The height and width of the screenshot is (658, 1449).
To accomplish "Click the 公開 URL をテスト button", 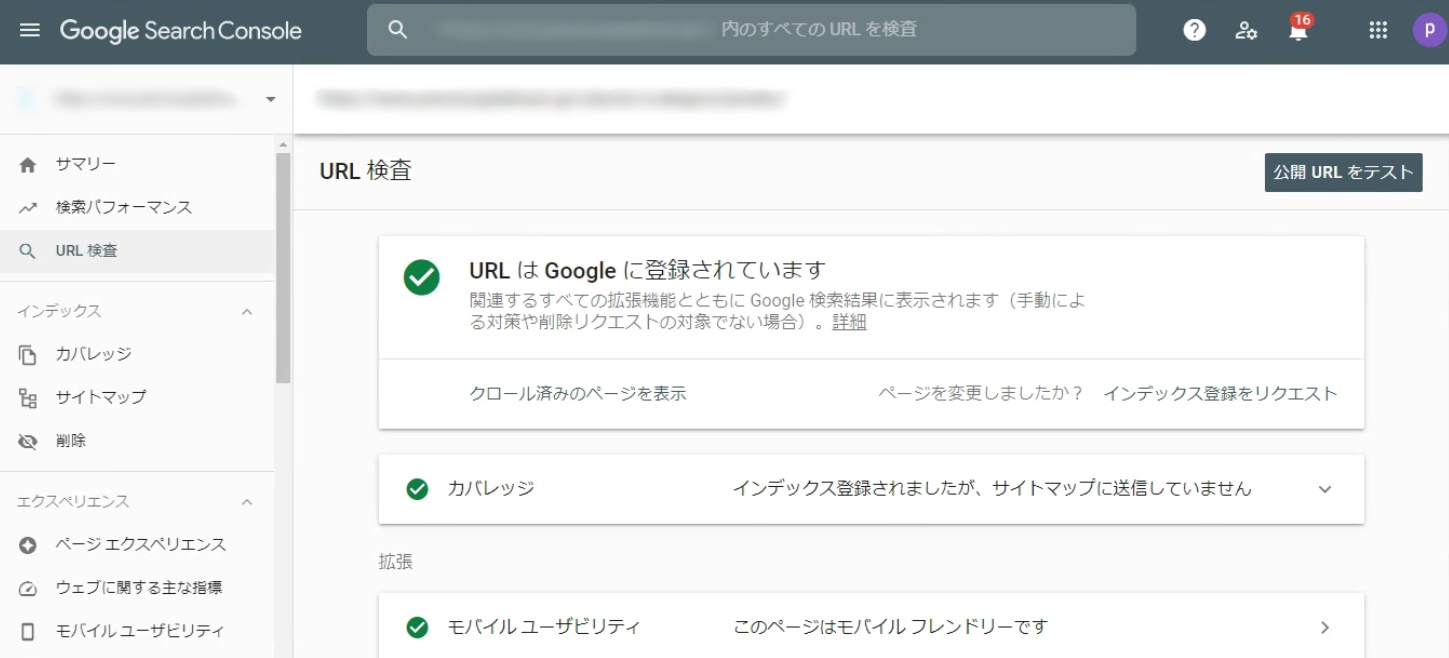I will click(1343, 172).
